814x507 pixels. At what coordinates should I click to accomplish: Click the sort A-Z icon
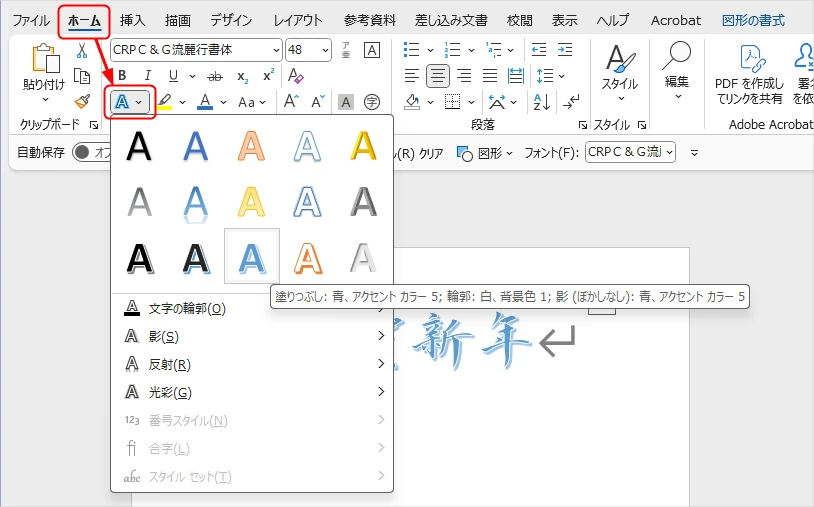coord(541,102)
